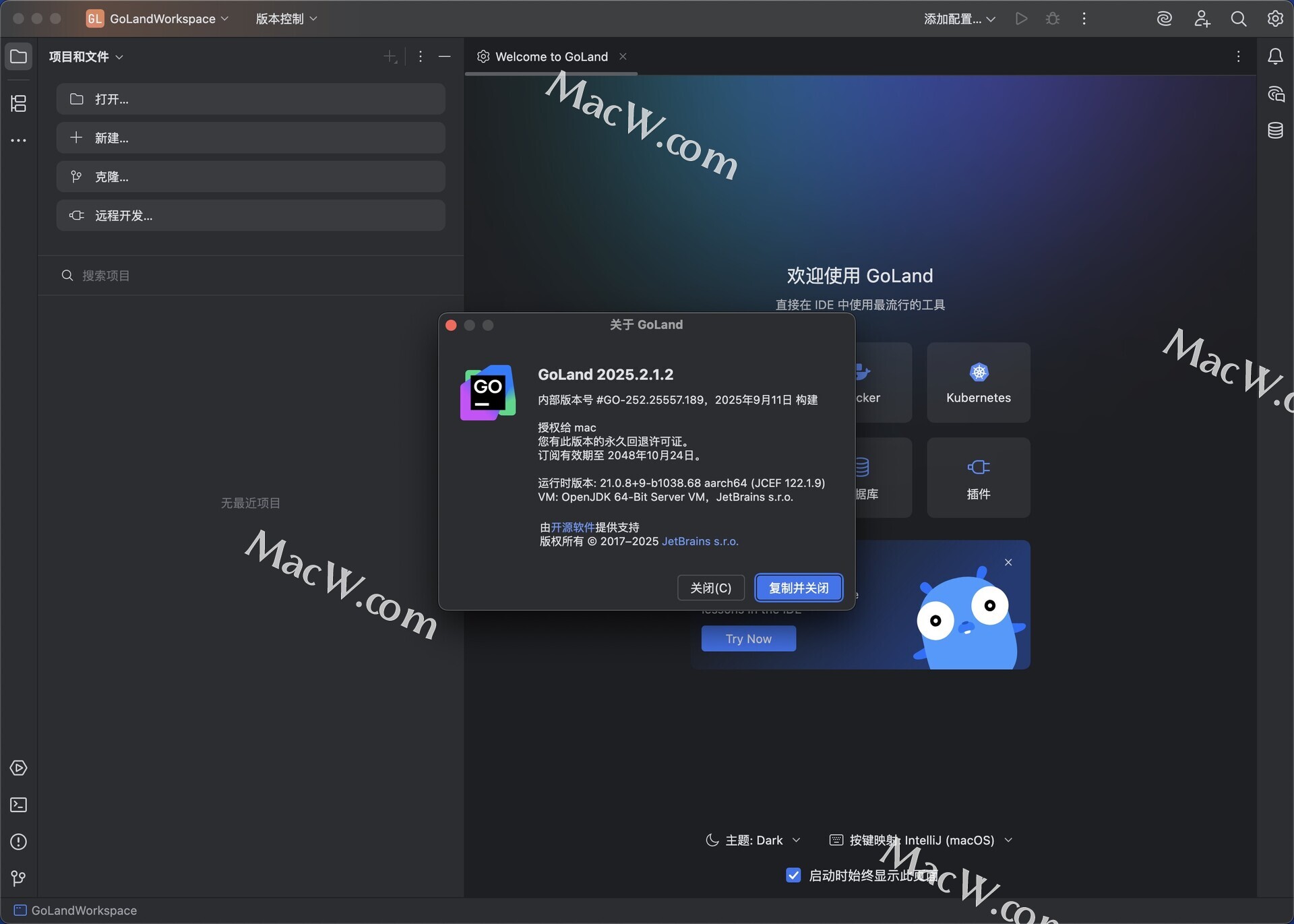Screen dimensions: 1294x924
Task: Open the 插件 plugins card
Action: [979, 477]
